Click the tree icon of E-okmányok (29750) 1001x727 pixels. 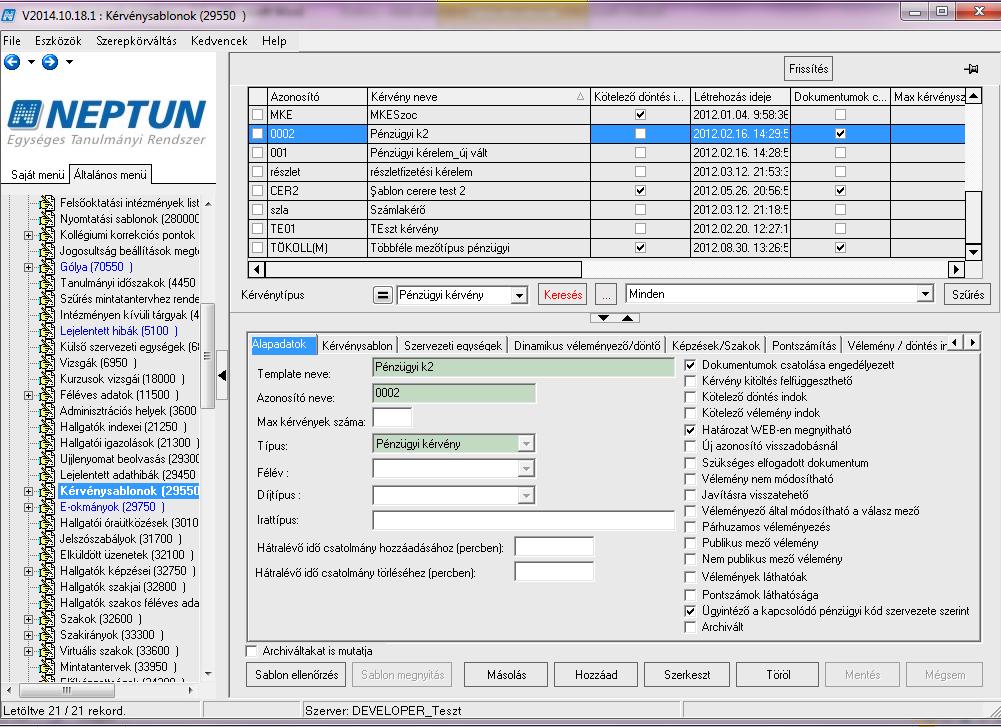point(47,507)
